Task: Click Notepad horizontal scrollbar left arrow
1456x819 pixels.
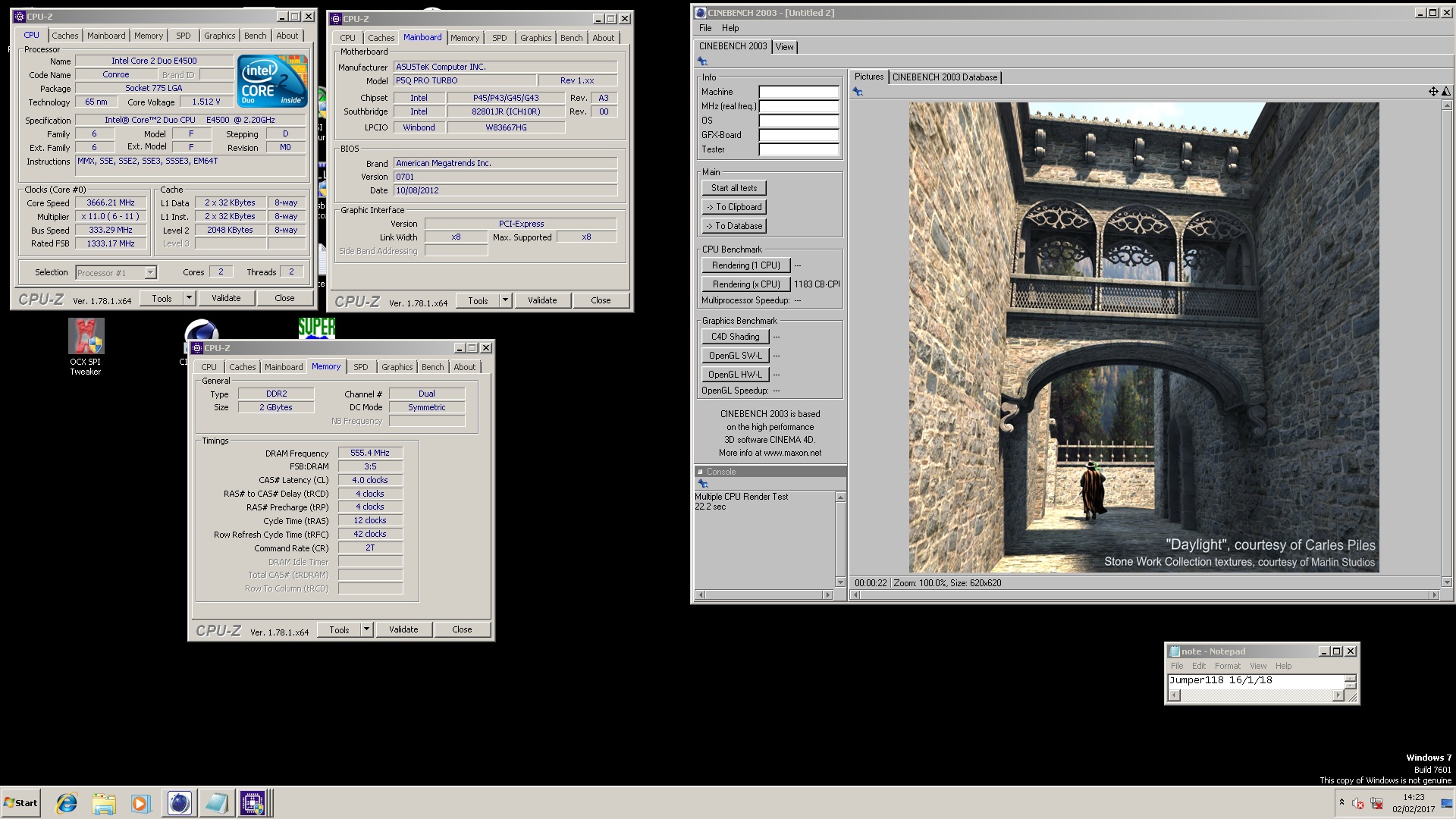Action: tap(1175, 695)
